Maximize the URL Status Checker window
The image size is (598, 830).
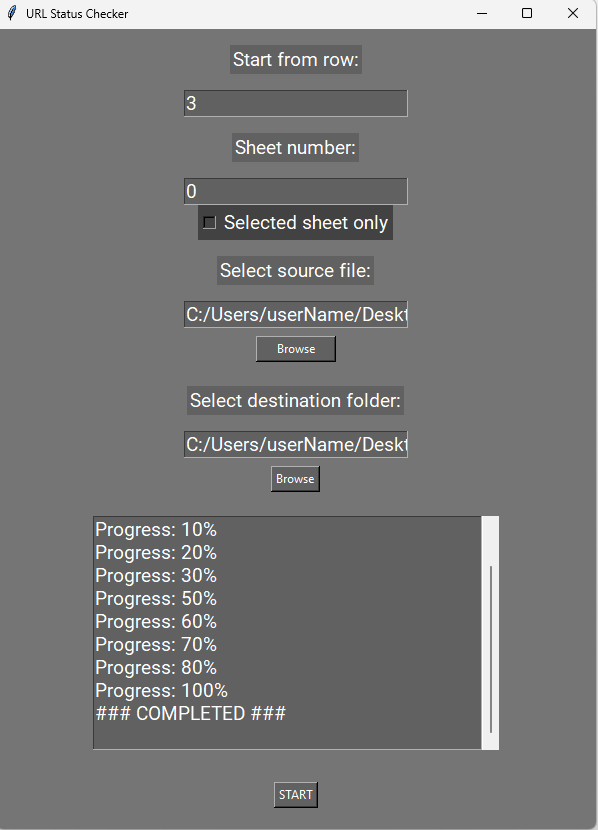(527, 13)
